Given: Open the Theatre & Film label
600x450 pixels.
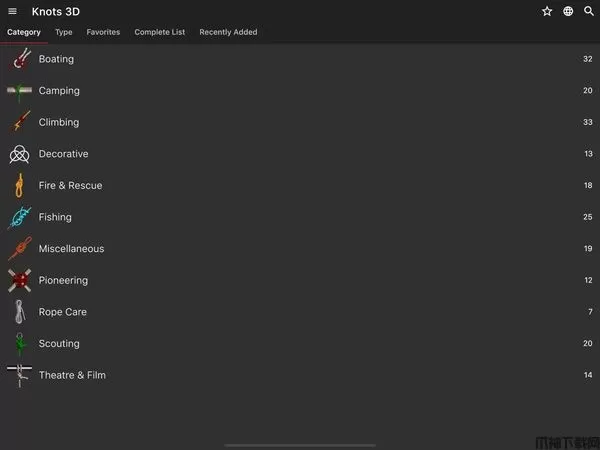Looking at the screenshot, I should [x=72, y=375].
